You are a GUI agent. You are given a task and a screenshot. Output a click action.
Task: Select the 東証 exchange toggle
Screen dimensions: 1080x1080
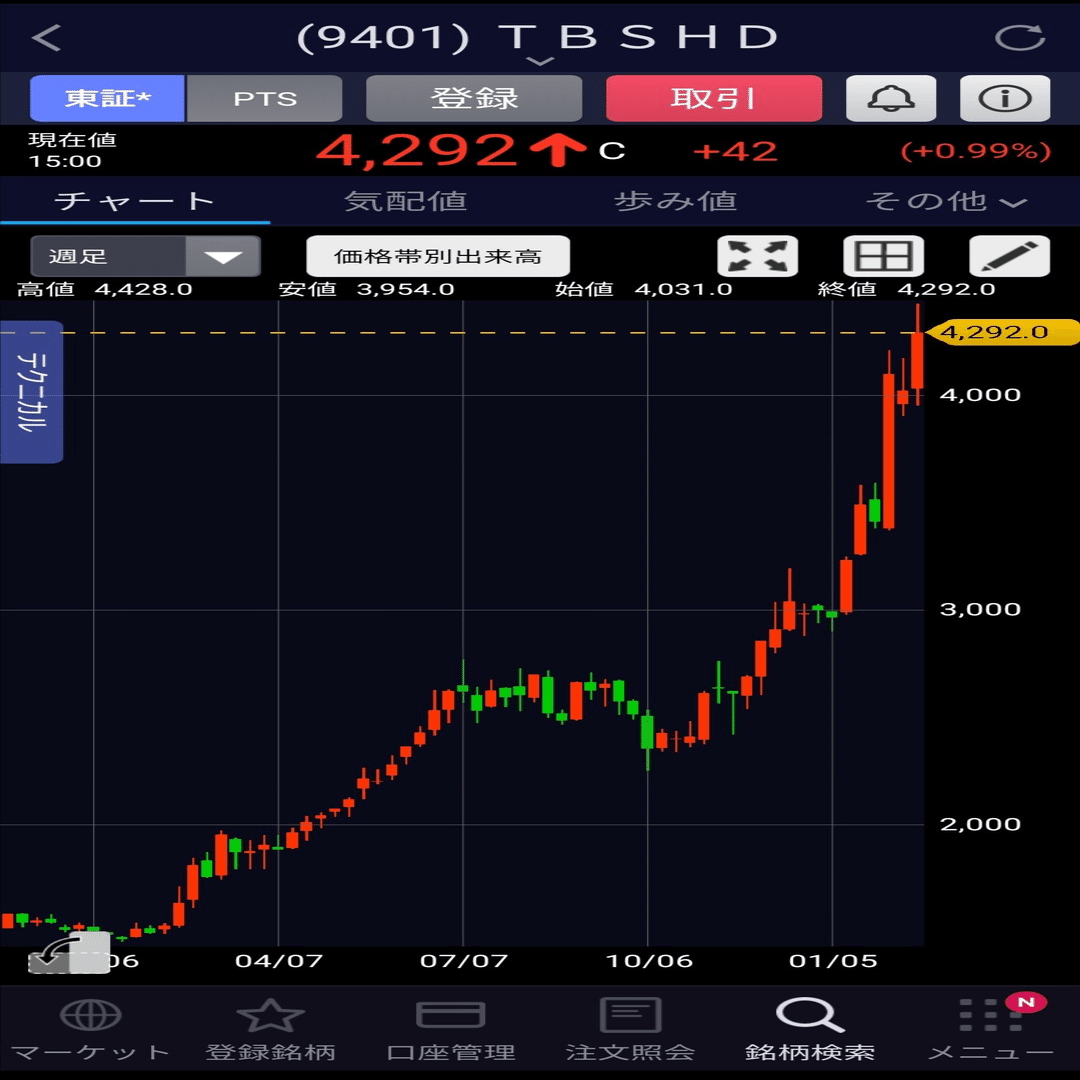click(x=107, y=98)
